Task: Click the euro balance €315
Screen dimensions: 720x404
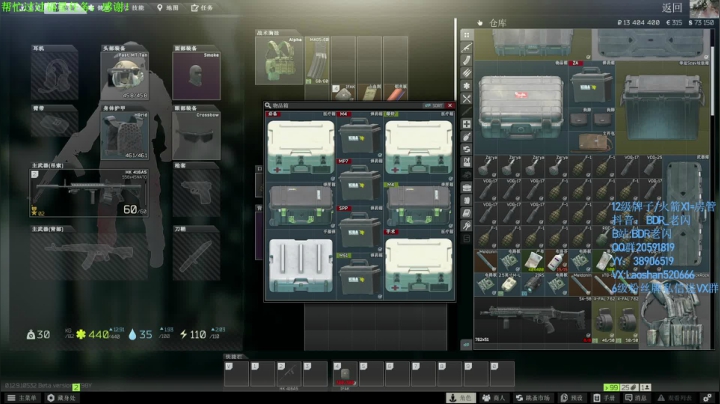Action: 674,22
